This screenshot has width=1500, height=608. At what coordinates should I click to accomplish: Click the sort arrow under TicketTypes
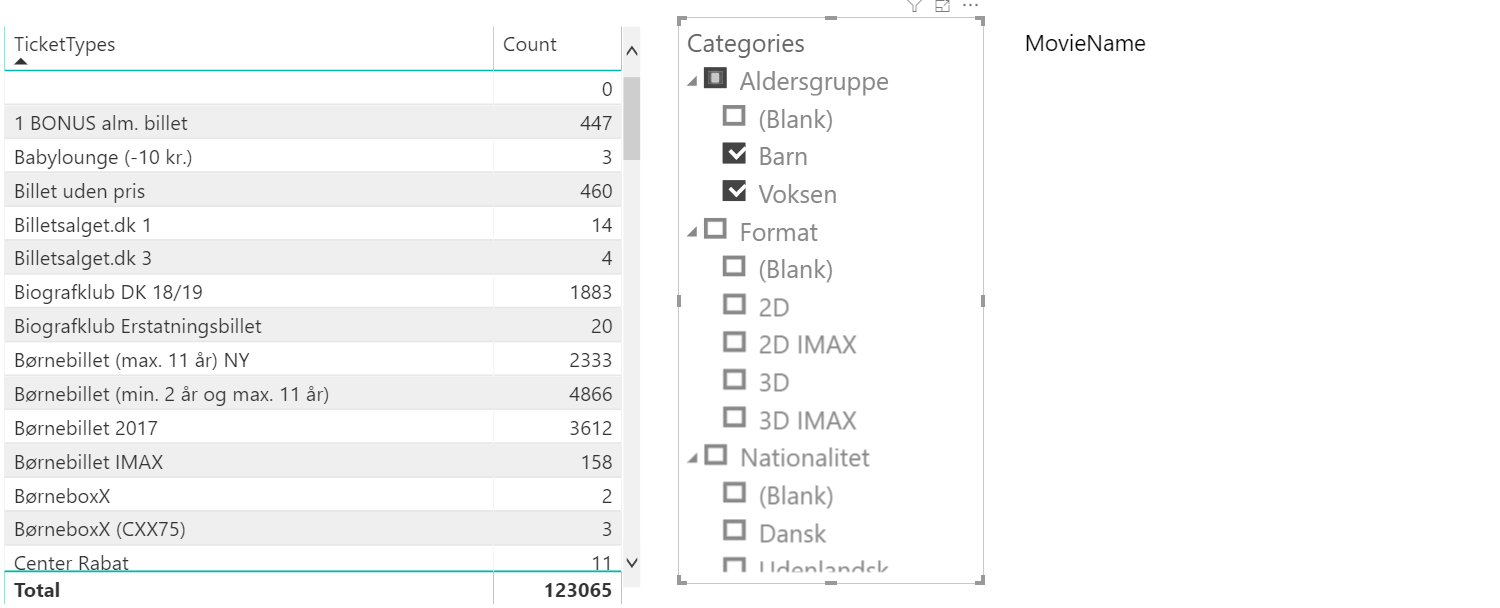[21, 62]
